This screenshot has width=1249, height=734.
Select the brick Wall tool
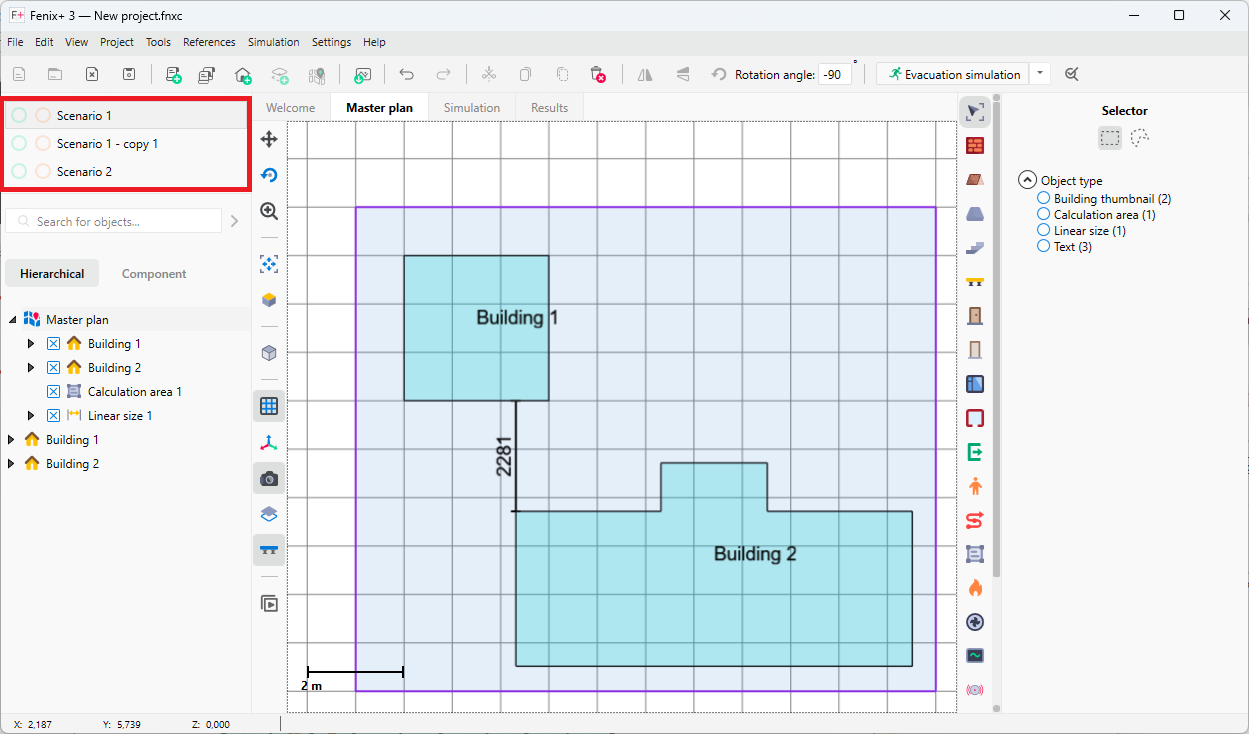(x=975, y=146)
